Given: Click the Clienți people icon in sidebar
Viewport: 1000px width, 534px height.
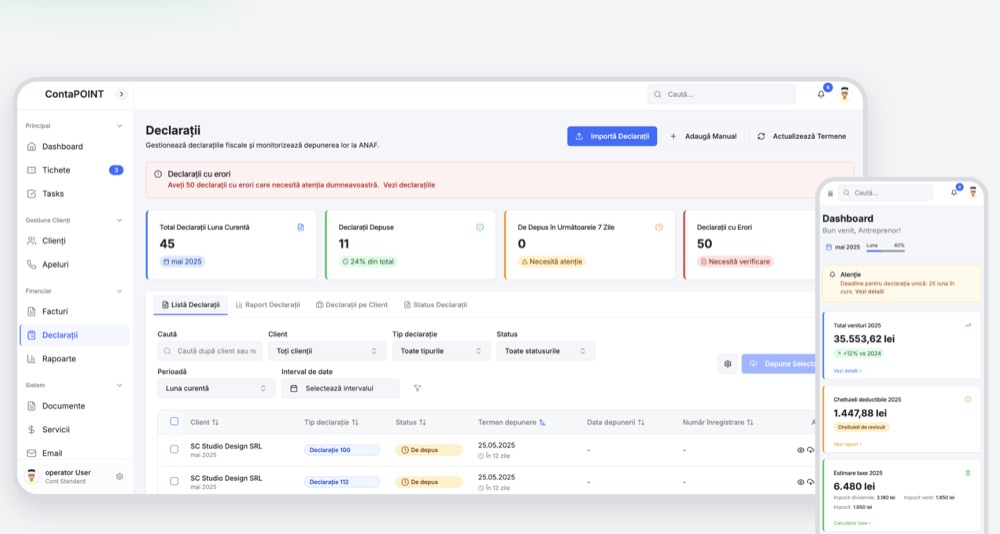Looking at the screenshot, I should coord(31,241).
